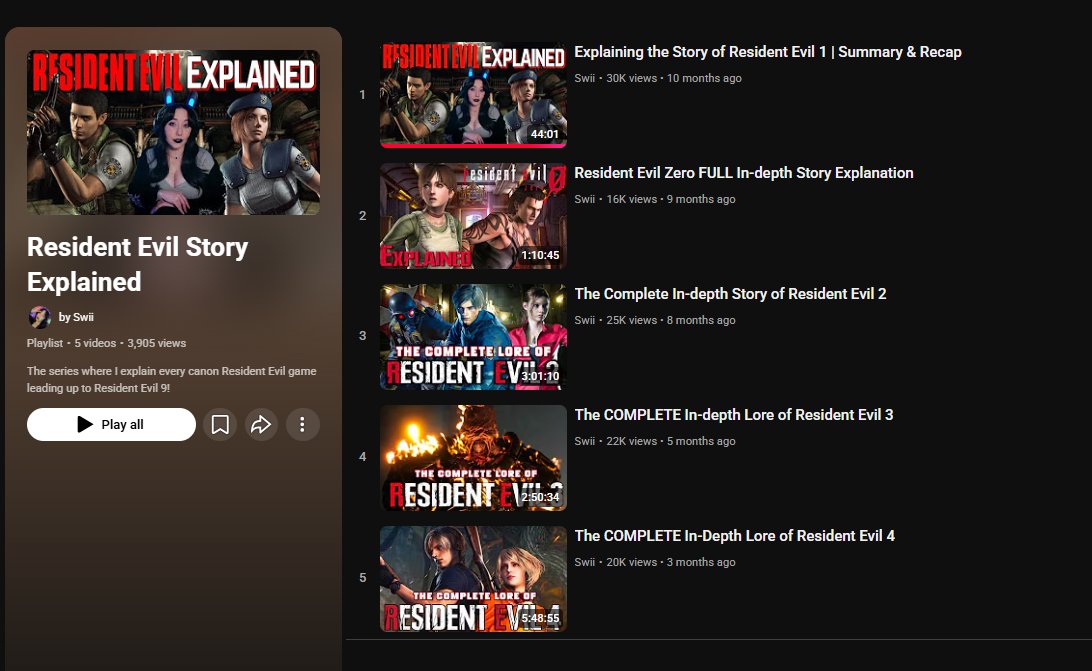Open the Resident Evil 2 lore thumbnail

click(x=474, y=337)
